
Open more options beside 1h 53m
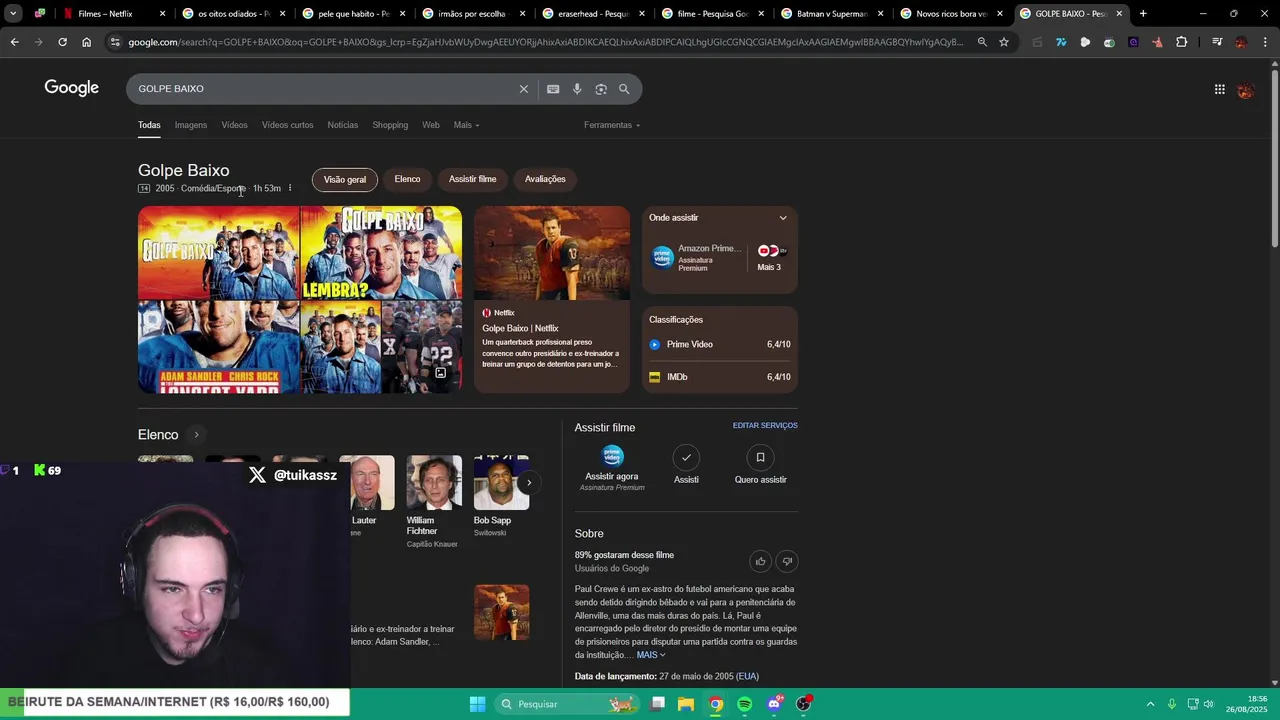[290, 188]
